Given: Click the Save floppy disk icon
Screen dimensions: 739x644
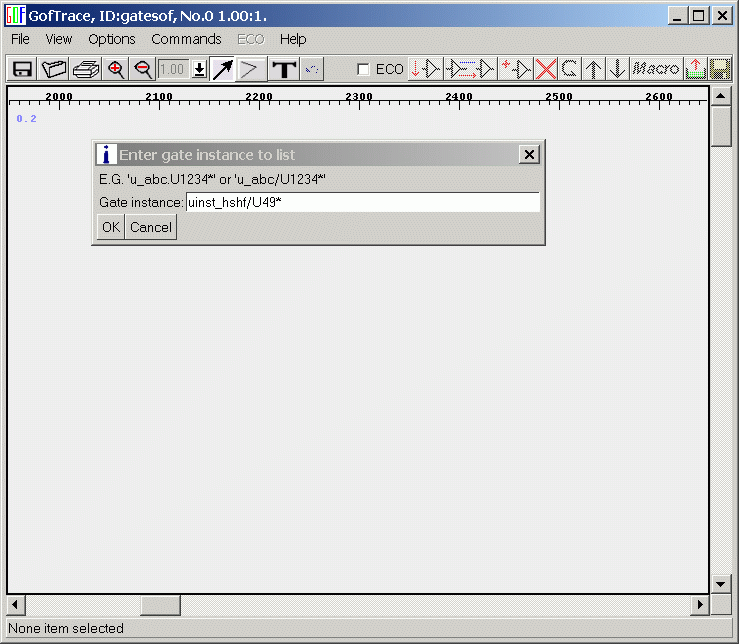Looking at the screenshot, I should pos(22,69).
